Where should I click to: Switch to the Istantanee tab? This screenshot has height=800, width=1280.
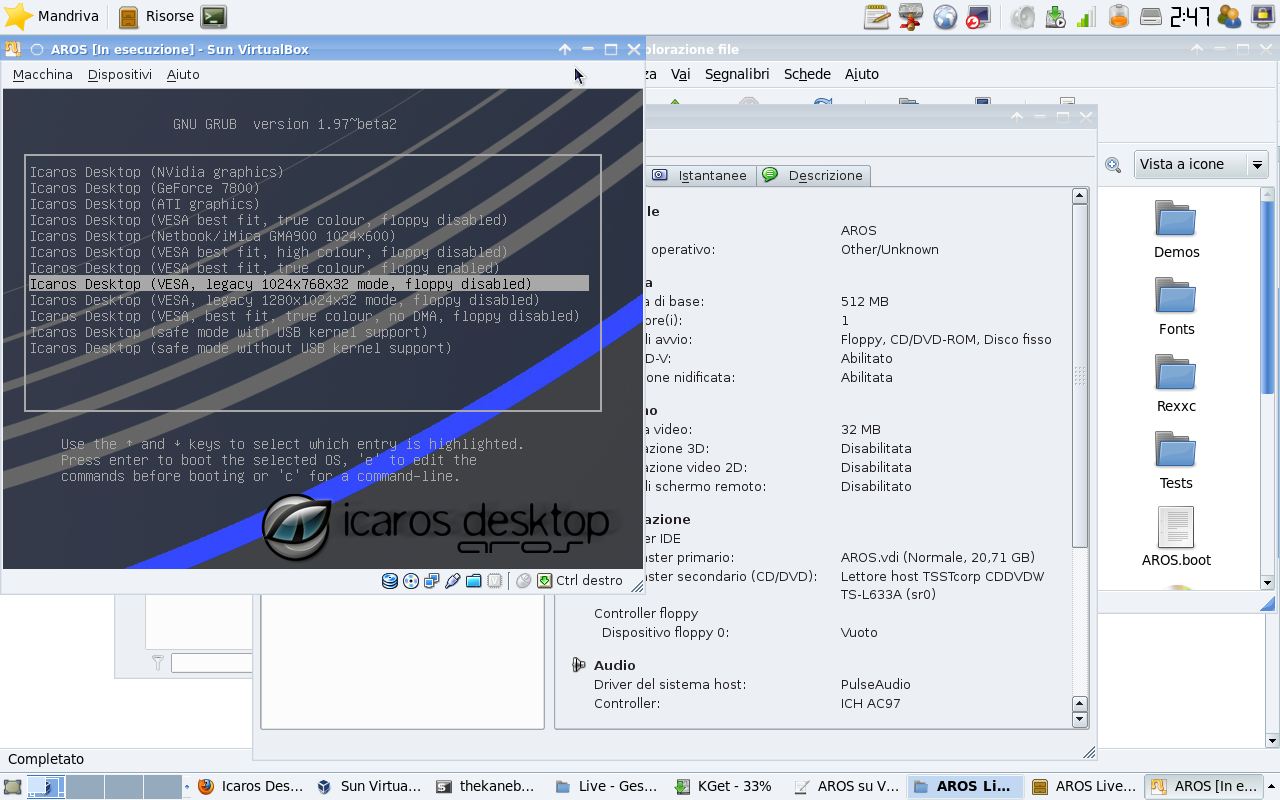pos(701,175)
